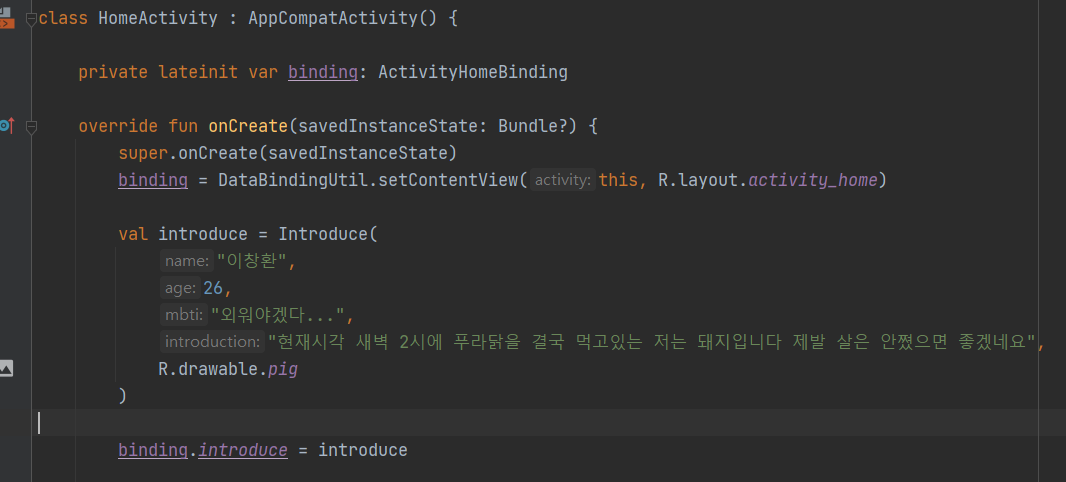Click the 'private' keyword
Viewport: 1066px width, 482px height.
coord(113,71)
